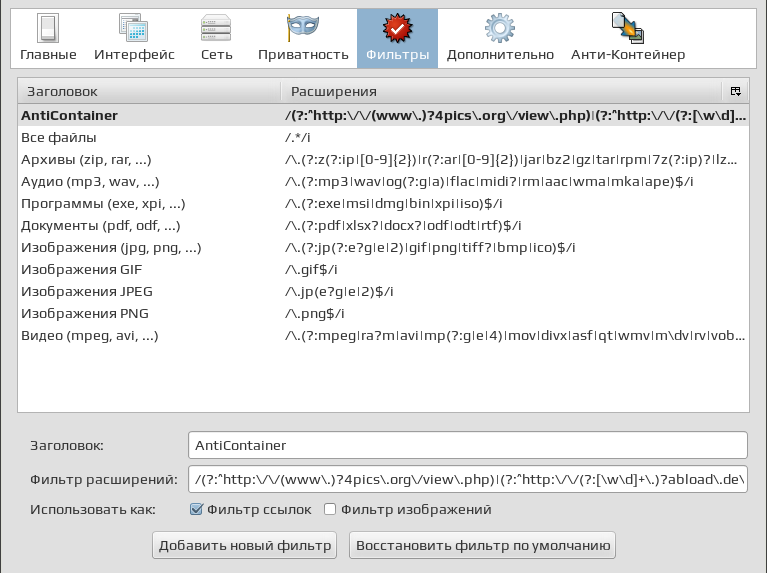This screenshot has width=767, height=573.
Task: Enable the Фильтр изображений checkbox
Action: tap(330, 509)
